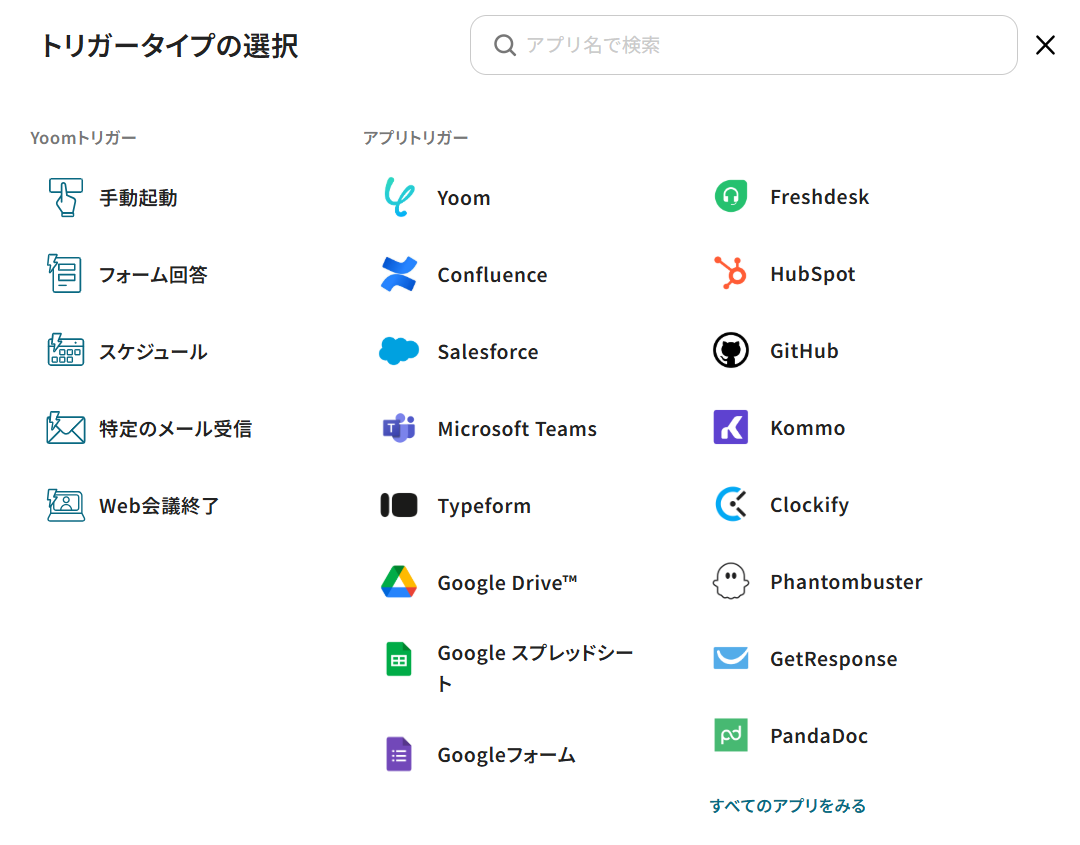Click the Kommo purple icon
Viewport: 1080px width, 845px height.
pos(731,427)
